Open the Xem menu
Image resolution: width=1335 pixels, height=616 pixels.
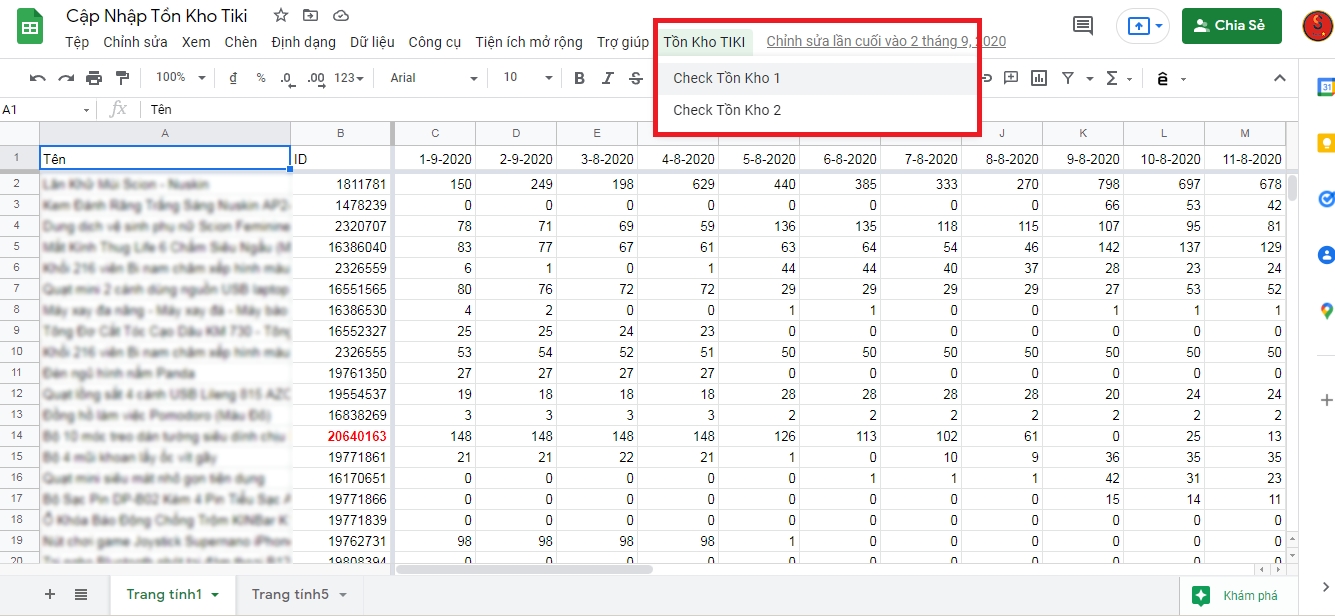(196, 42)
